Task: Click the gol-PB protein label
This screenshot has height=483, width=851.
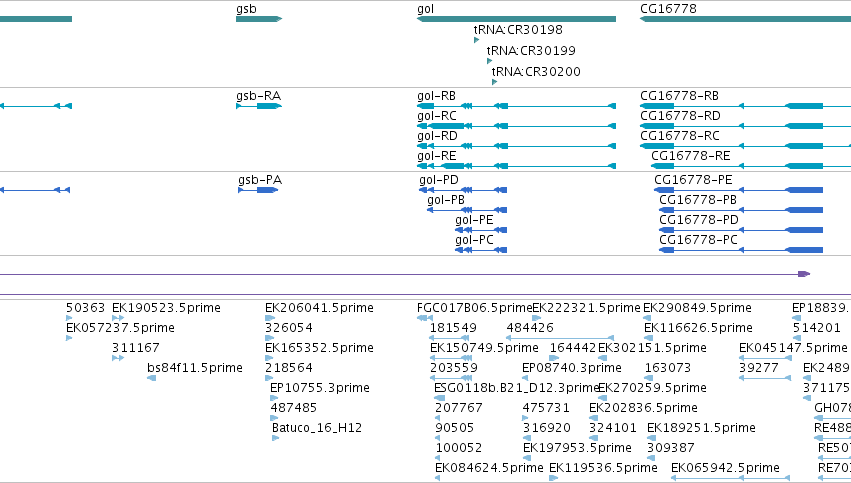Action: pos(446,200)
